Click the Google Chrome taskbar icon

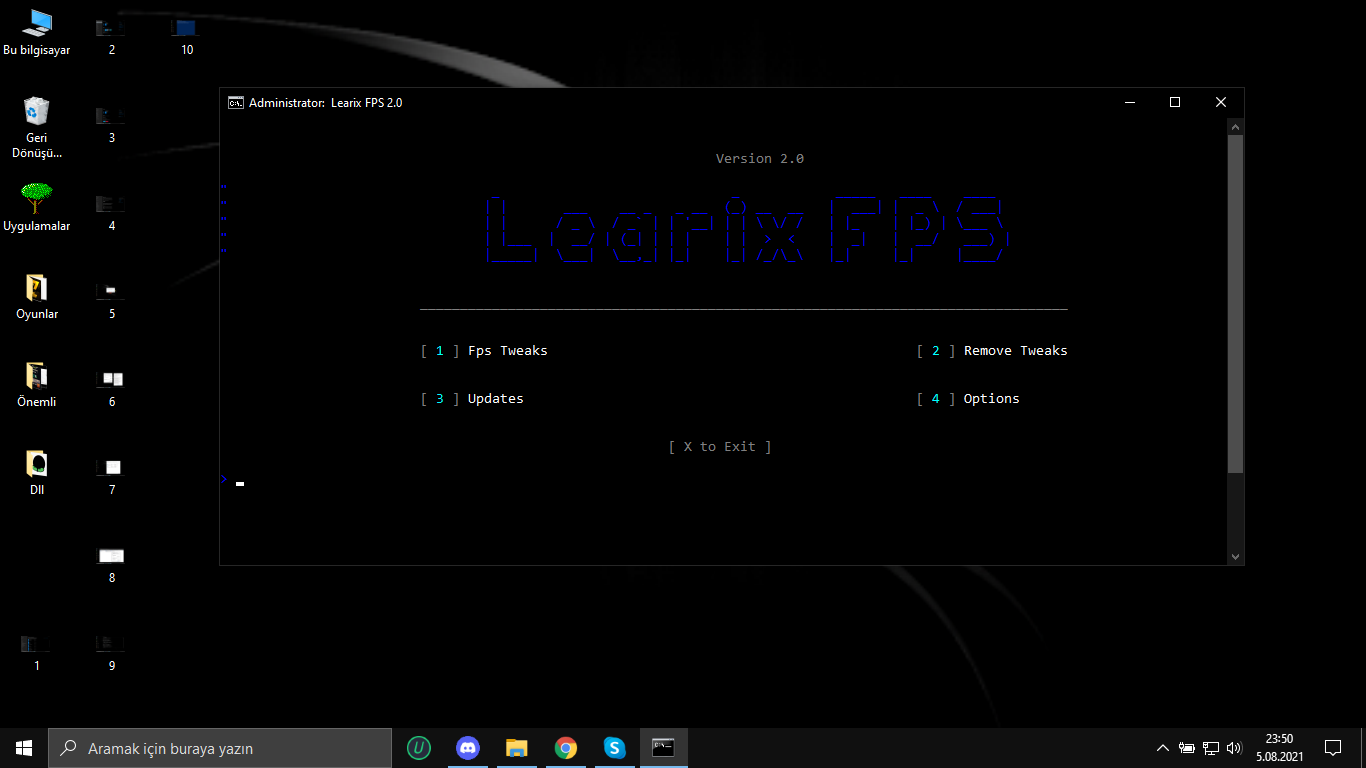pyautogui.click(x=566, y=748)
